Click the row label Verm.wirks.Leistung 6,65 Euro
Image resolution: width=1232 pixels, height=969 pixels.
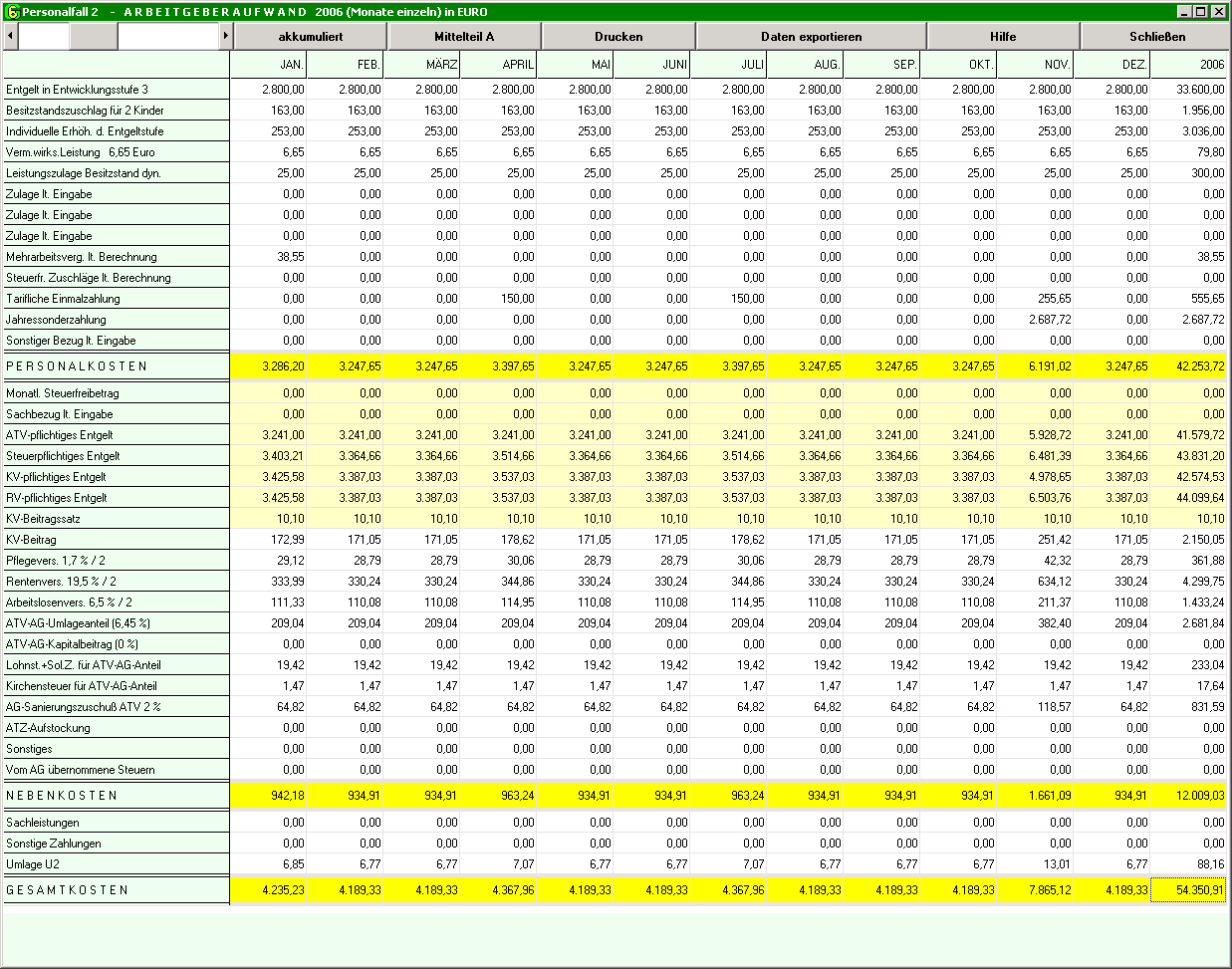coord(117,152)
